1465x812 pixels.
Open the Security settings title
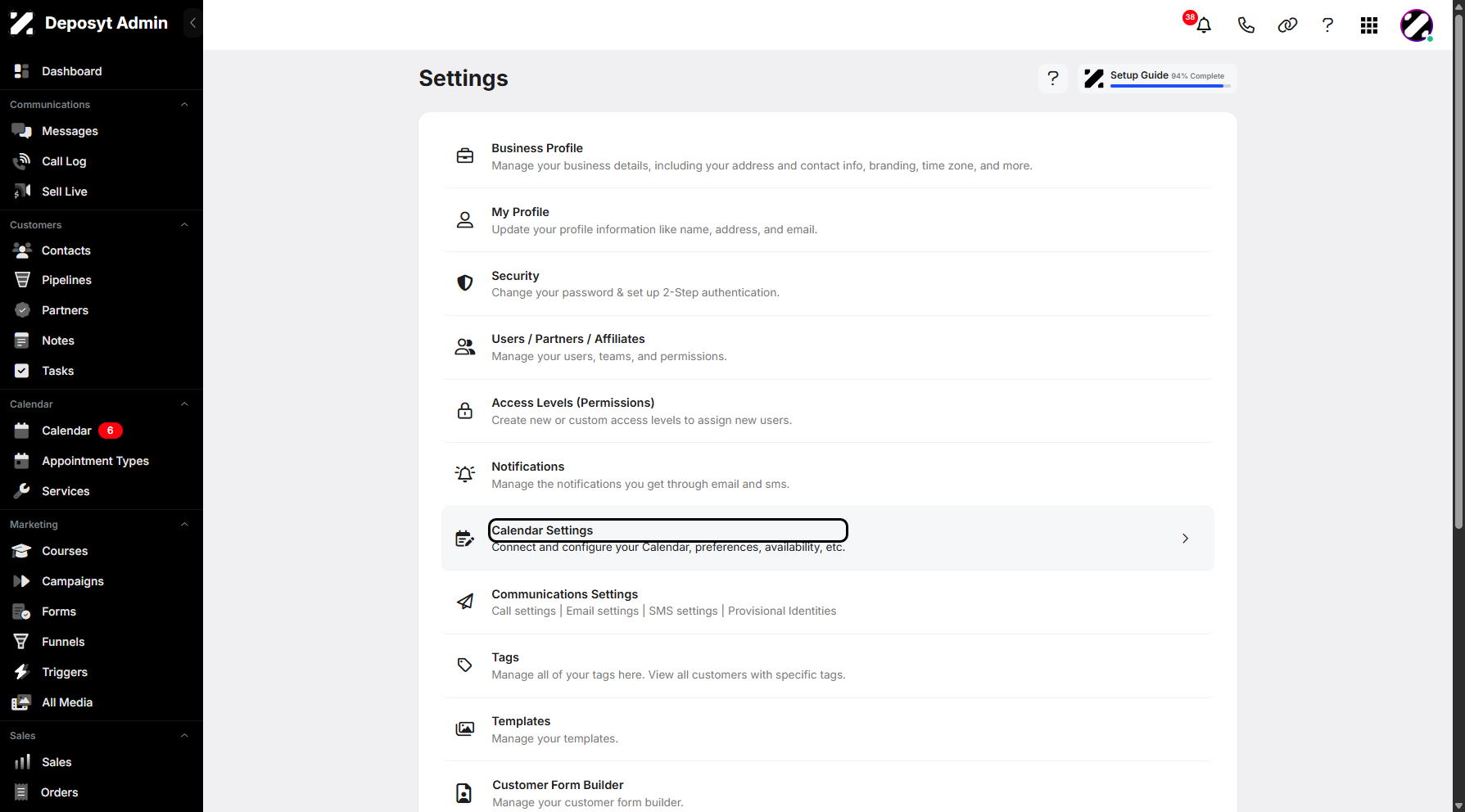click(515, 276)
